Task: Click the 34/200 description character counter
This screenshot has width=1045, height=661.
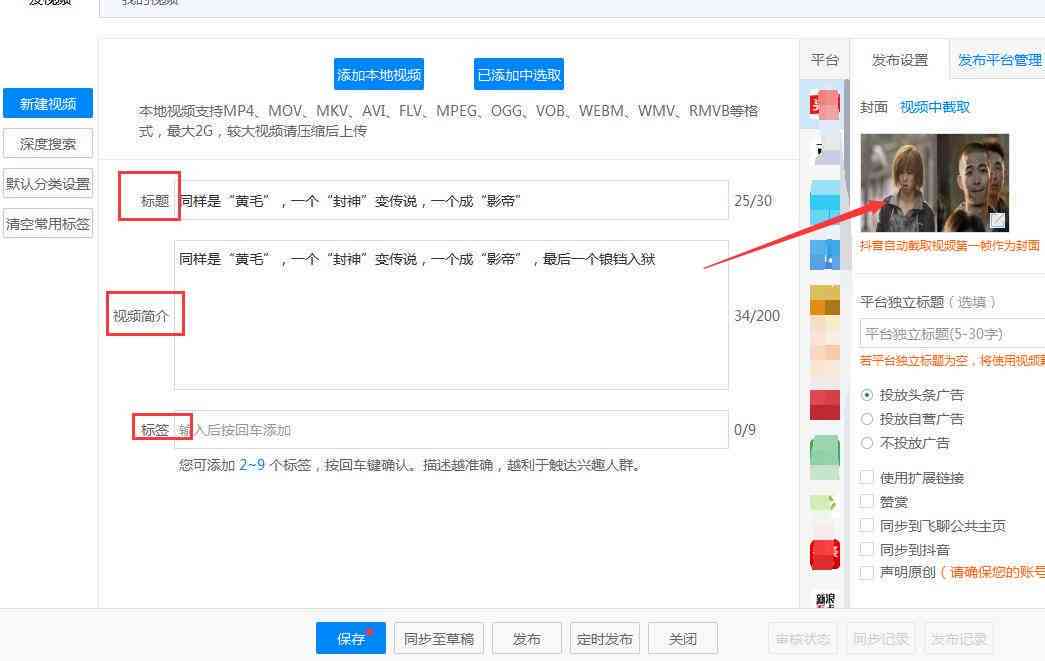Action: pos(757,315)
